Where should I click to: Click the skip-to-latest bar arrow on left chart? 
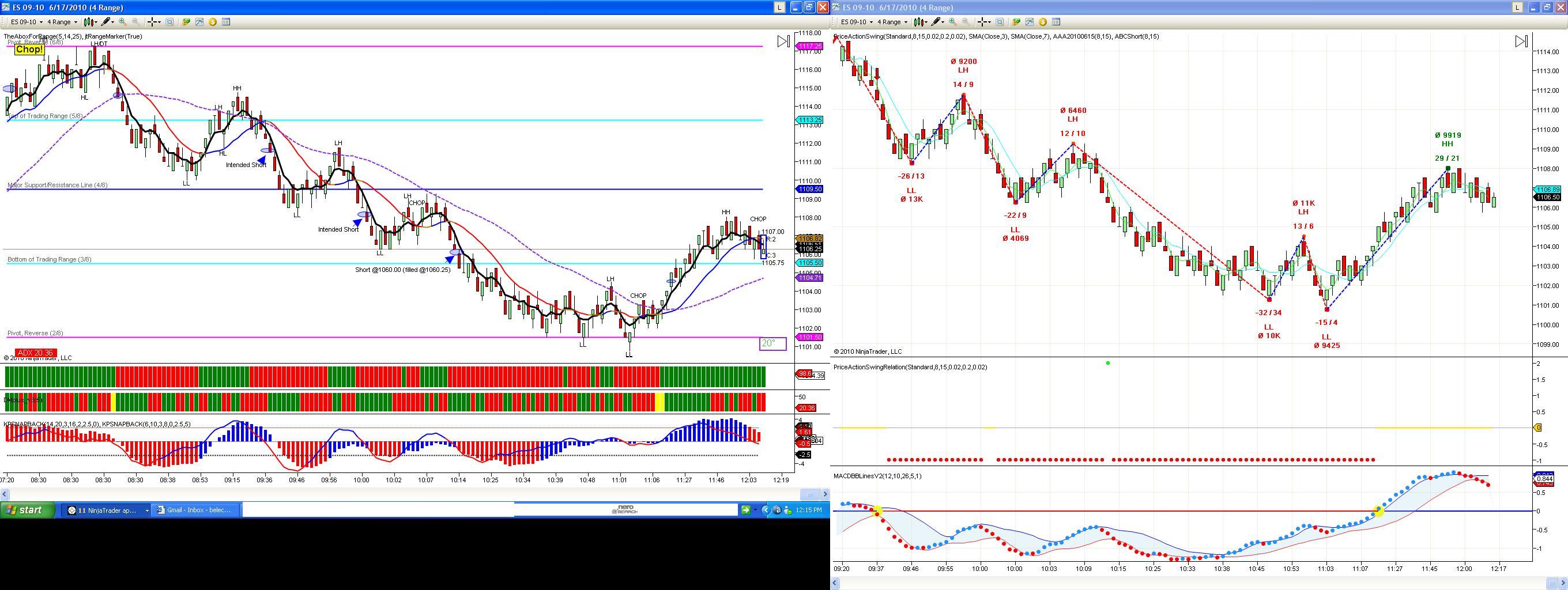tap(784, 41)
